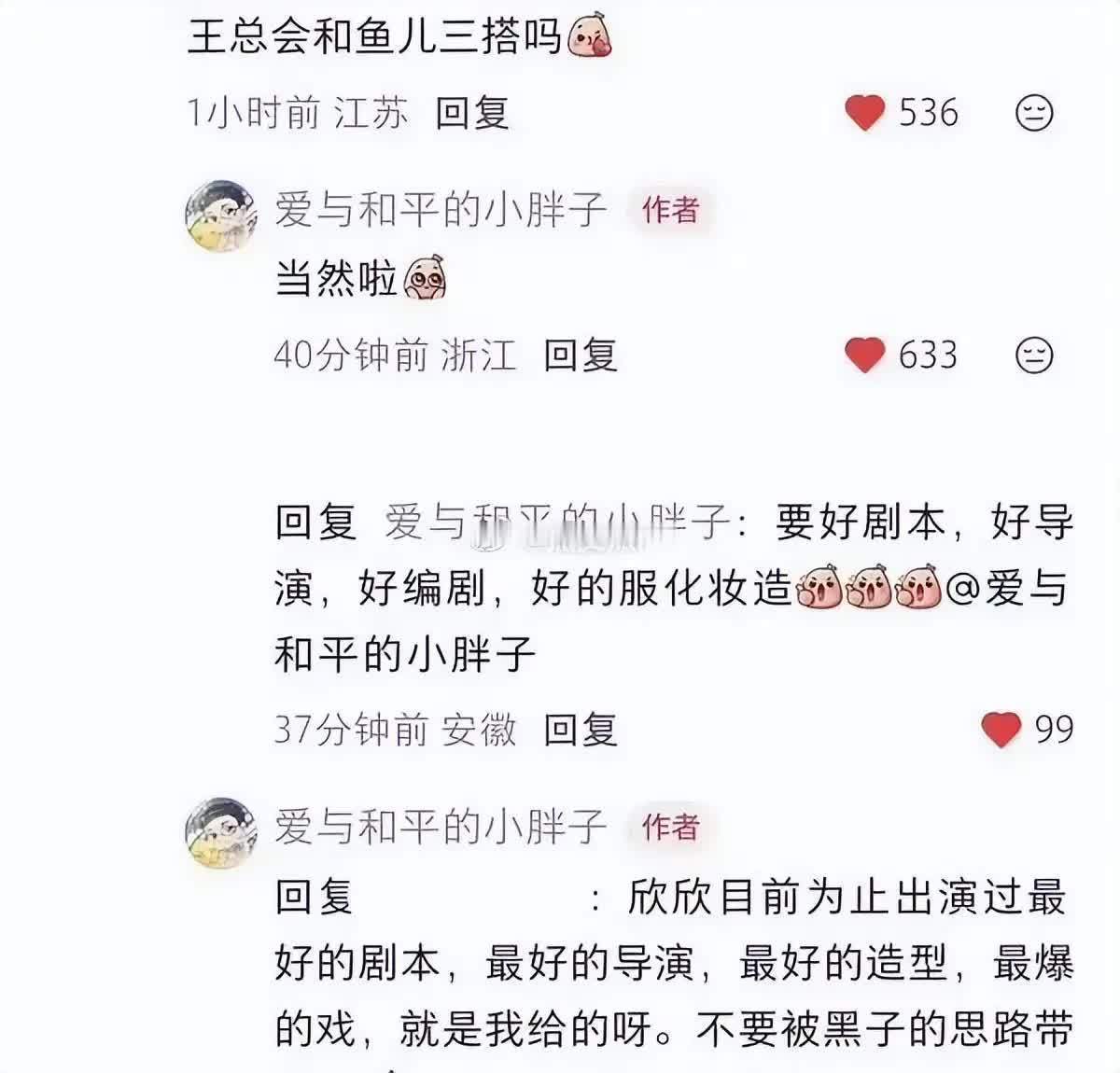
Task: Open second 爱与和平的小胖子 username above 欣欣 reply
Action: (x=441, y=826)
